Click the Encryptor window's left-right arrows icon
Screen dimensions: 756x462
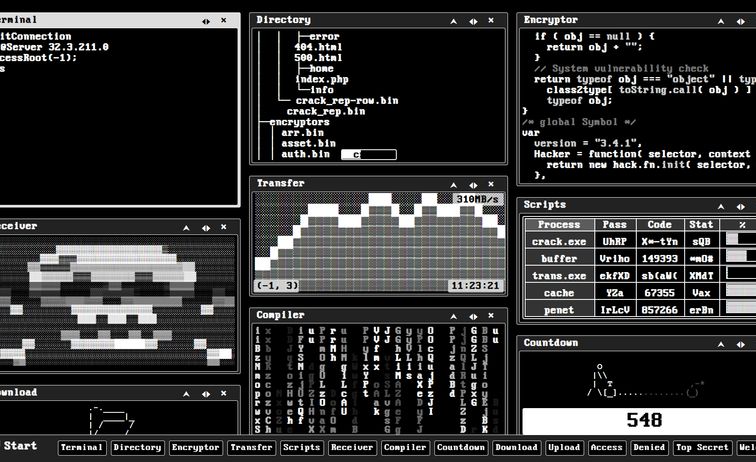click(x=739, y=20)
